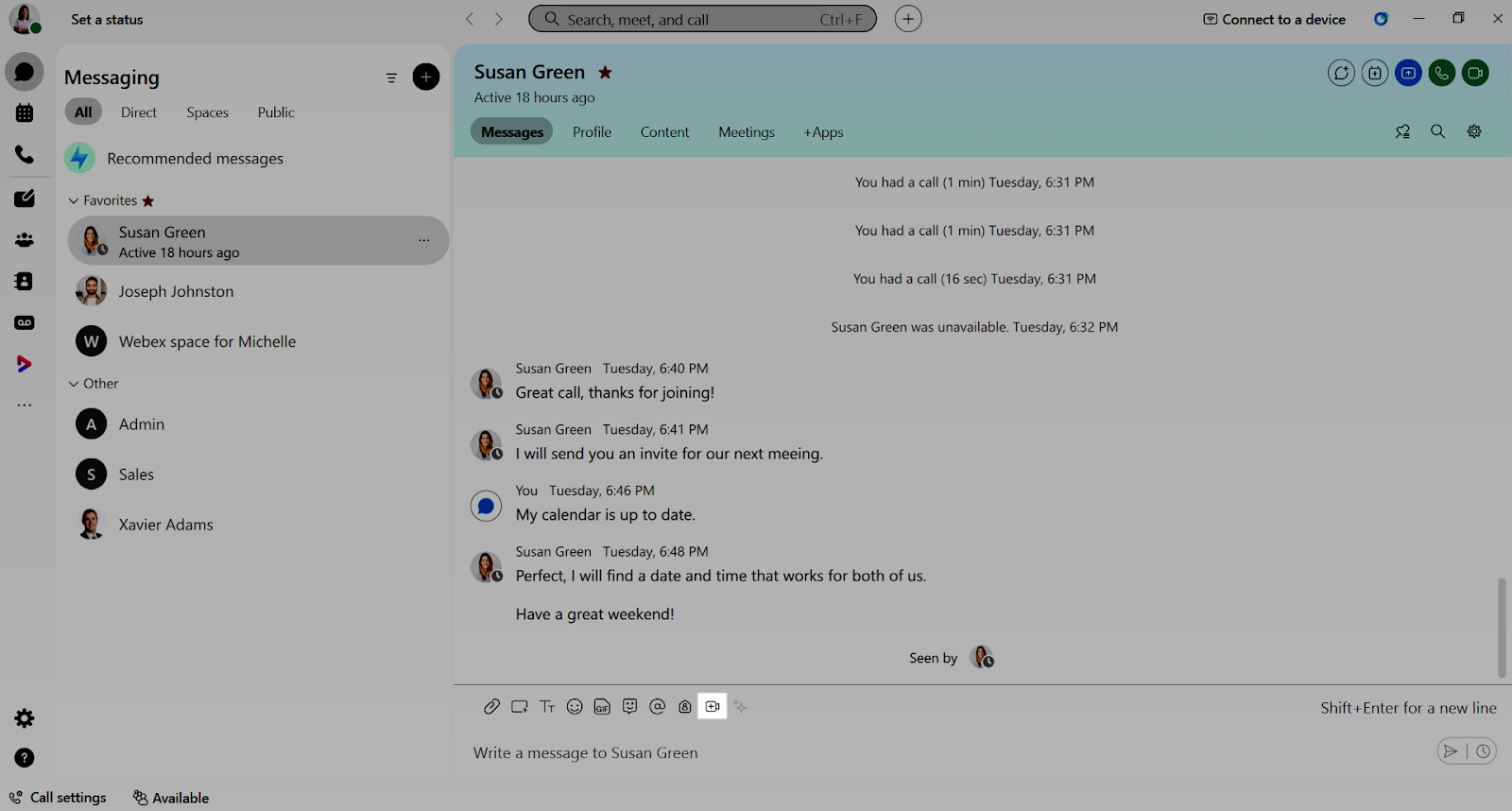Open the emoji picker smiley icon
1512x811 pixels.
click(x=575, y=706)
